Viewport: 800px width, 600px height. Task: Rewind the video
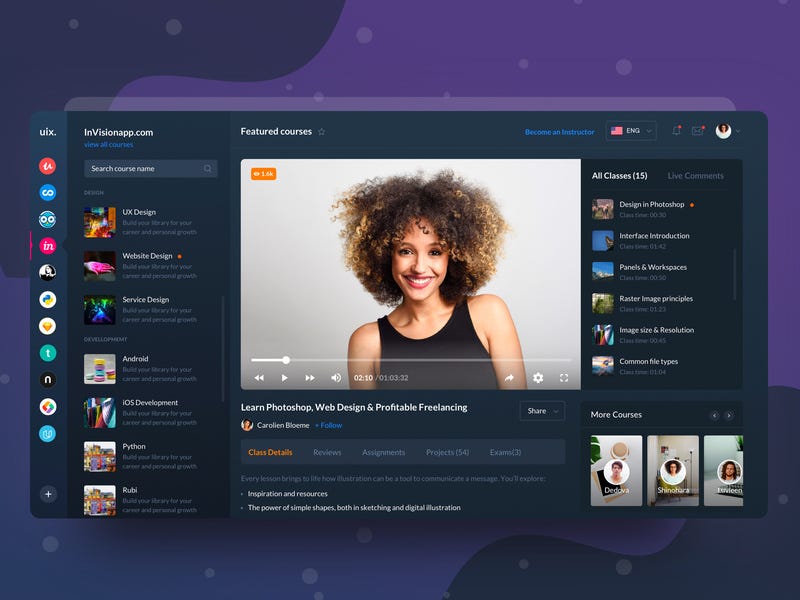pos(259,378)
